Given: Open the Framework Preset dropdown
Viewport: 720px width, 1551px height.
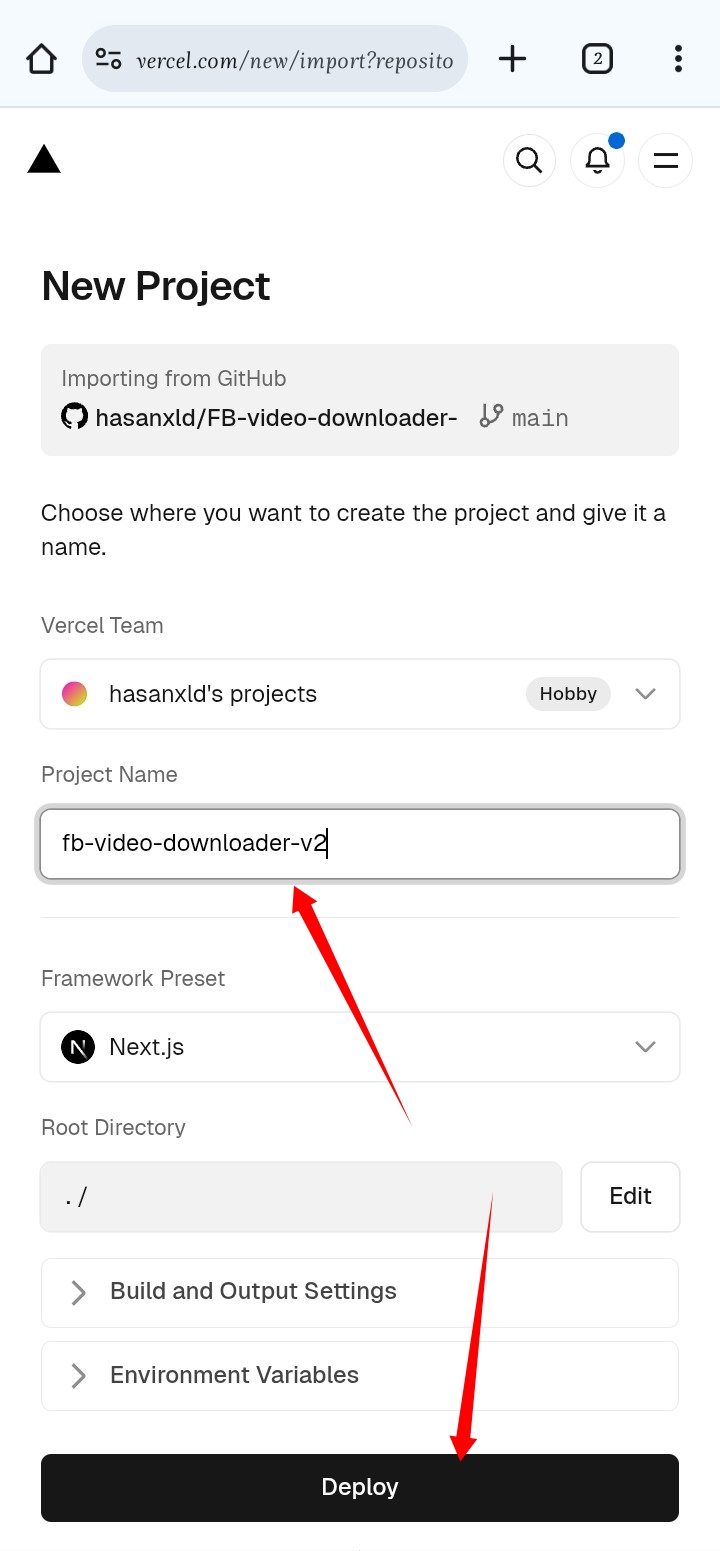Looking at the screenshot, I should pyautogui.click(x=360, y=1047).
